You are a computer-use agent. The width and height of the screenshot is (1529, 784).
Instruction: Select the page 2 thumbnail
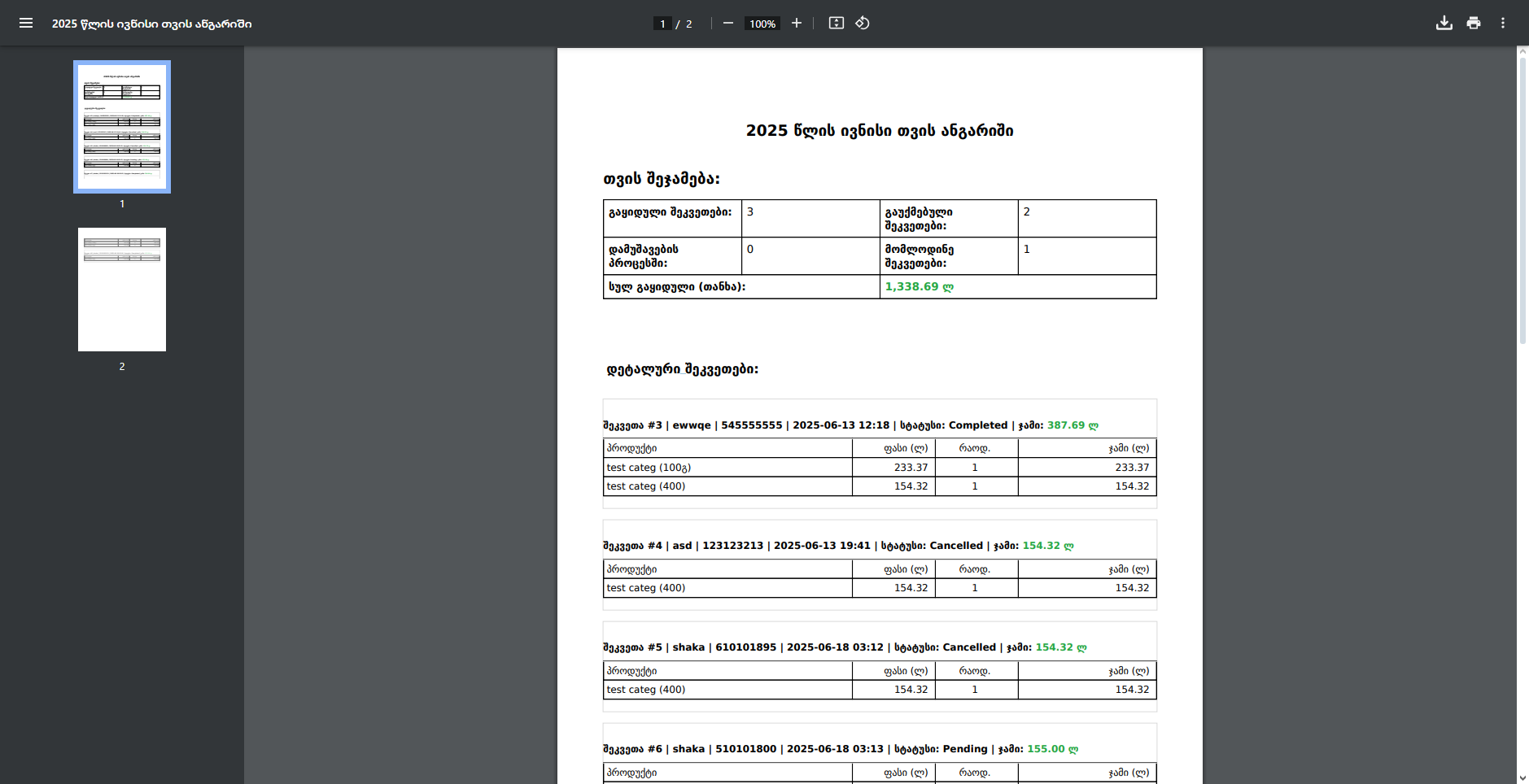pos(122,290)
